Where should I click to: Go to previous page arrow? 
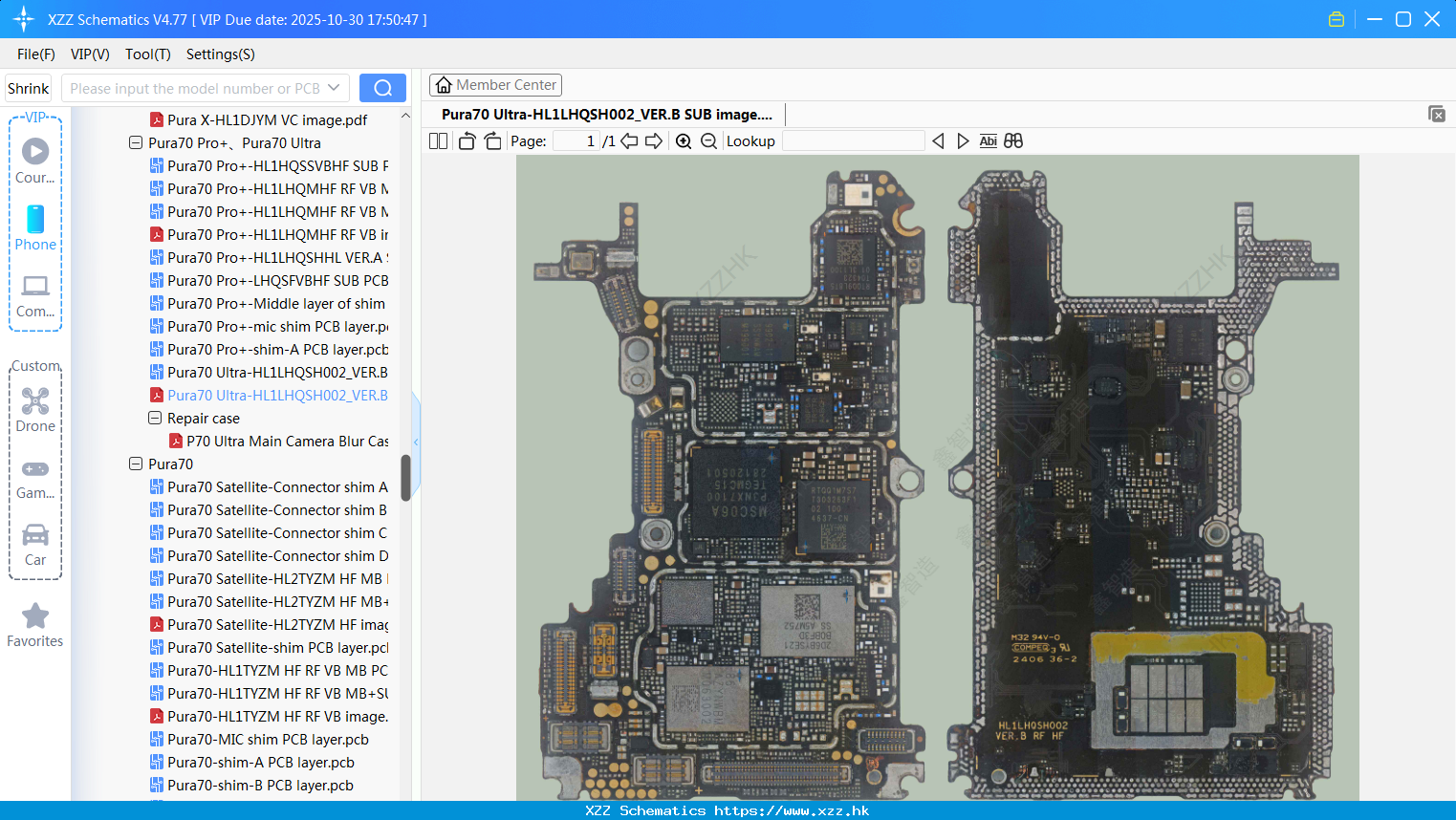point(629,140)
